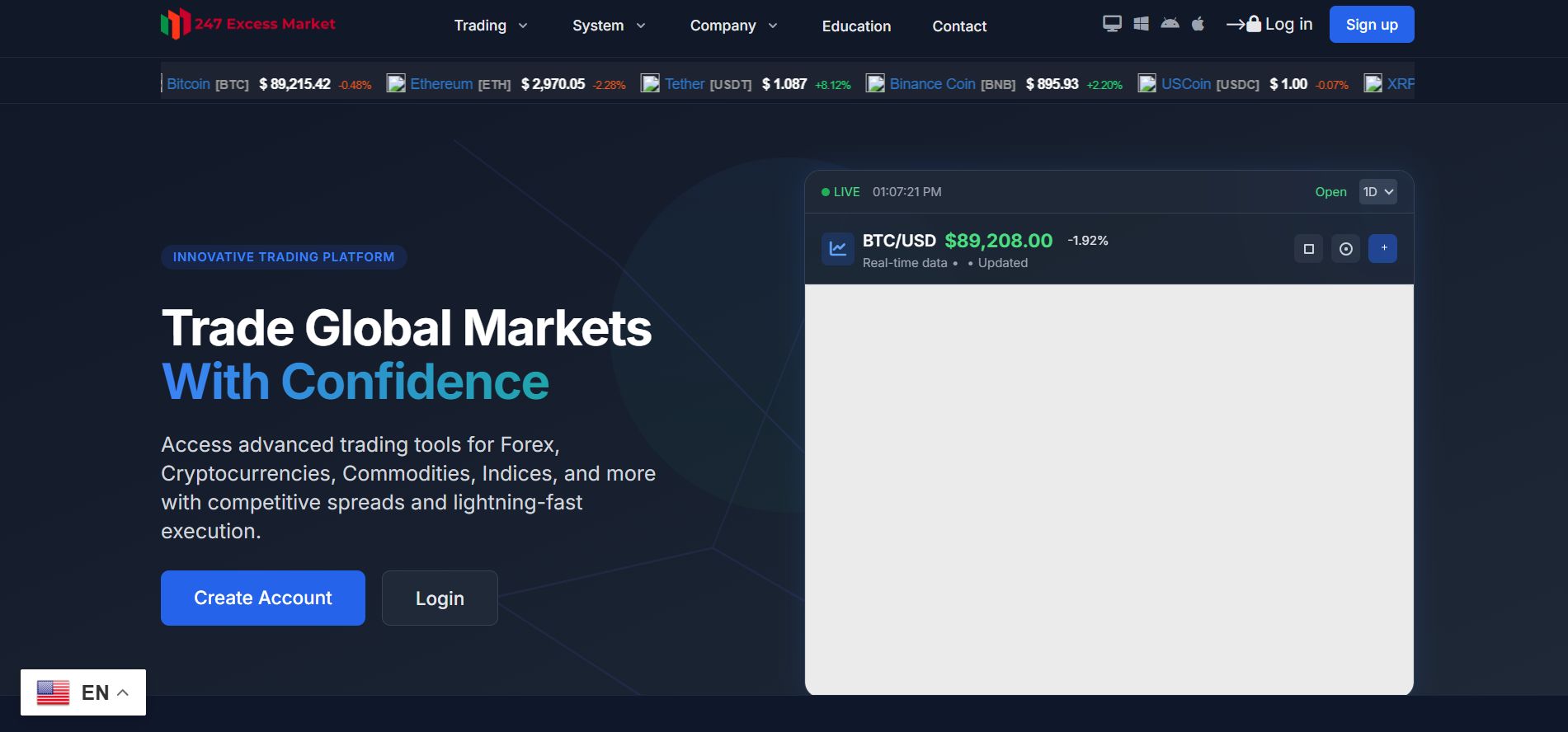Click the BTC/USD line chart icon
Screen dimensions: 1568x732
pos(837,249)
